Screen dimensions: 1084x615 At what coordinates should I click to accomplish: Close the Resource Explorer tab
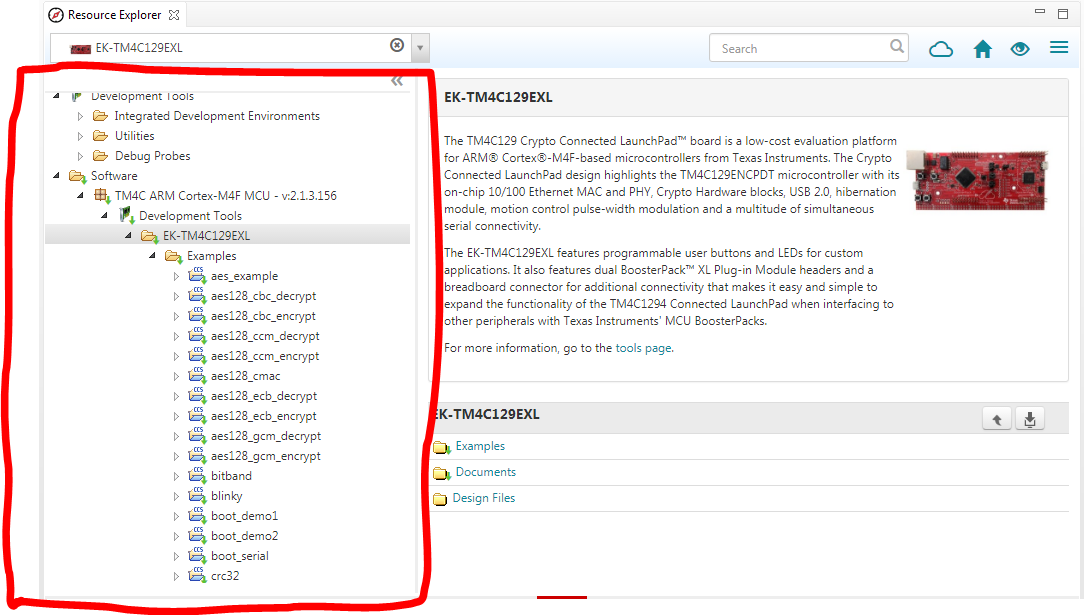174,15
